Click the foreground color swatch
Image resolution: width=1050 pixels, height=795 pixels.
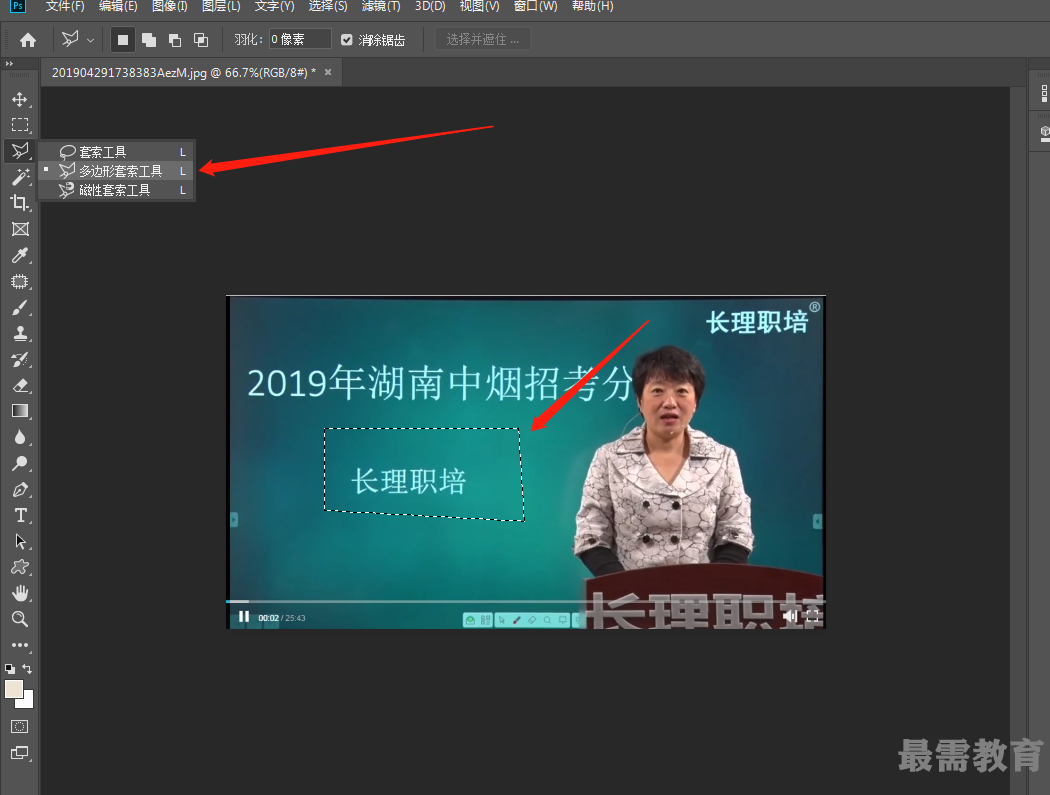13,689
